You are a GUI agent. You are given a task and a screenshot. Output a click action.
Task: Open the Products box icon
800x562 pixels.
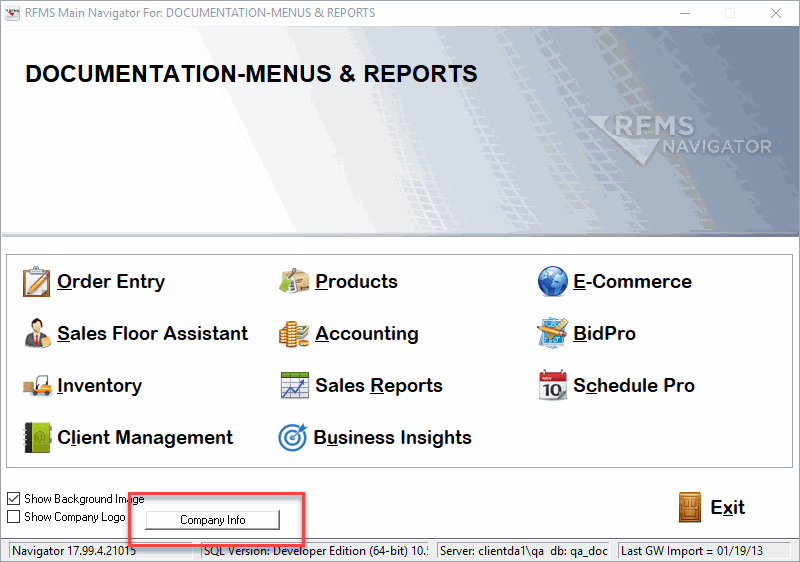(294, 282)
